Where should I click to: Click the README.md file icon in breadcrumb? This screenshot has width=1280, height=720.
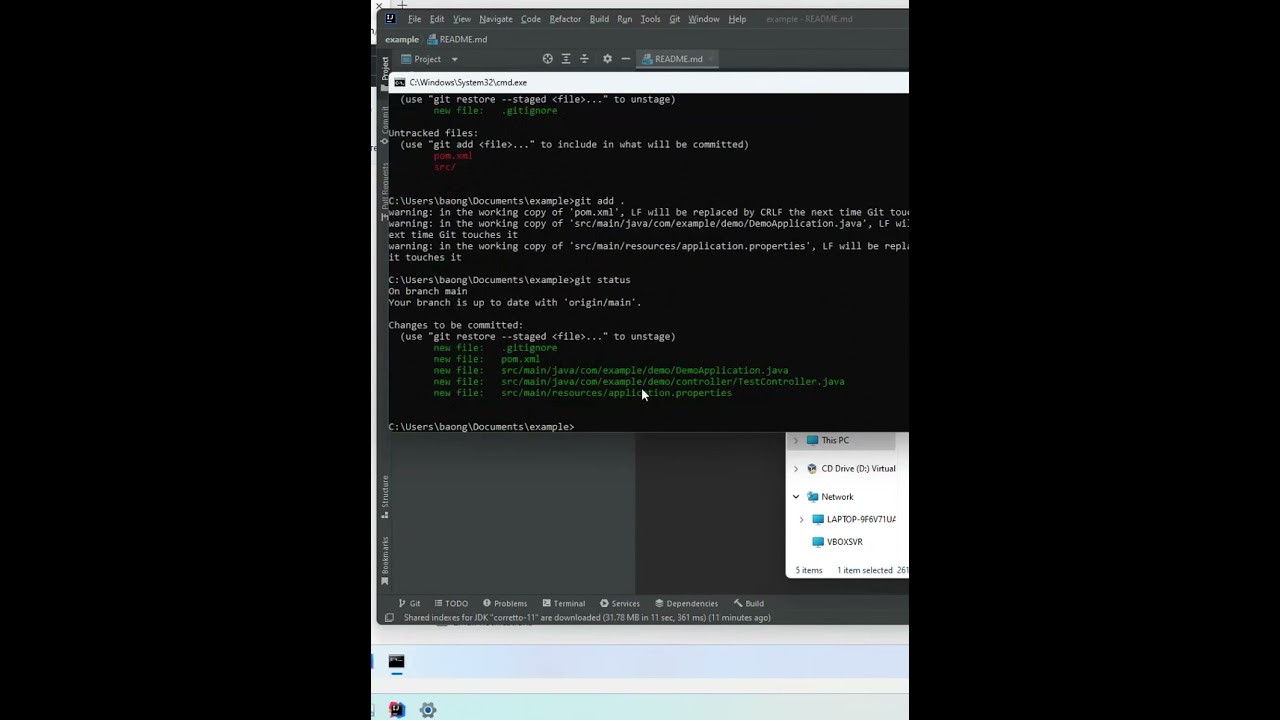pos(433,39)
